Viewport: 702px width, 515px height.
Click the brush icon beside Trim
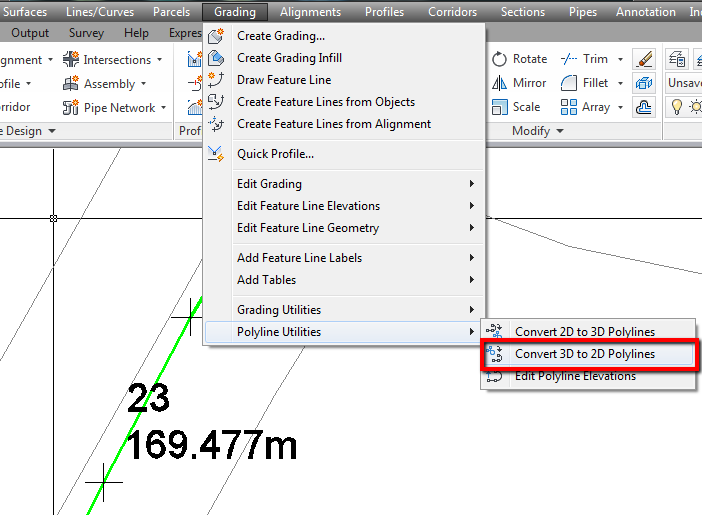[644, 59]
